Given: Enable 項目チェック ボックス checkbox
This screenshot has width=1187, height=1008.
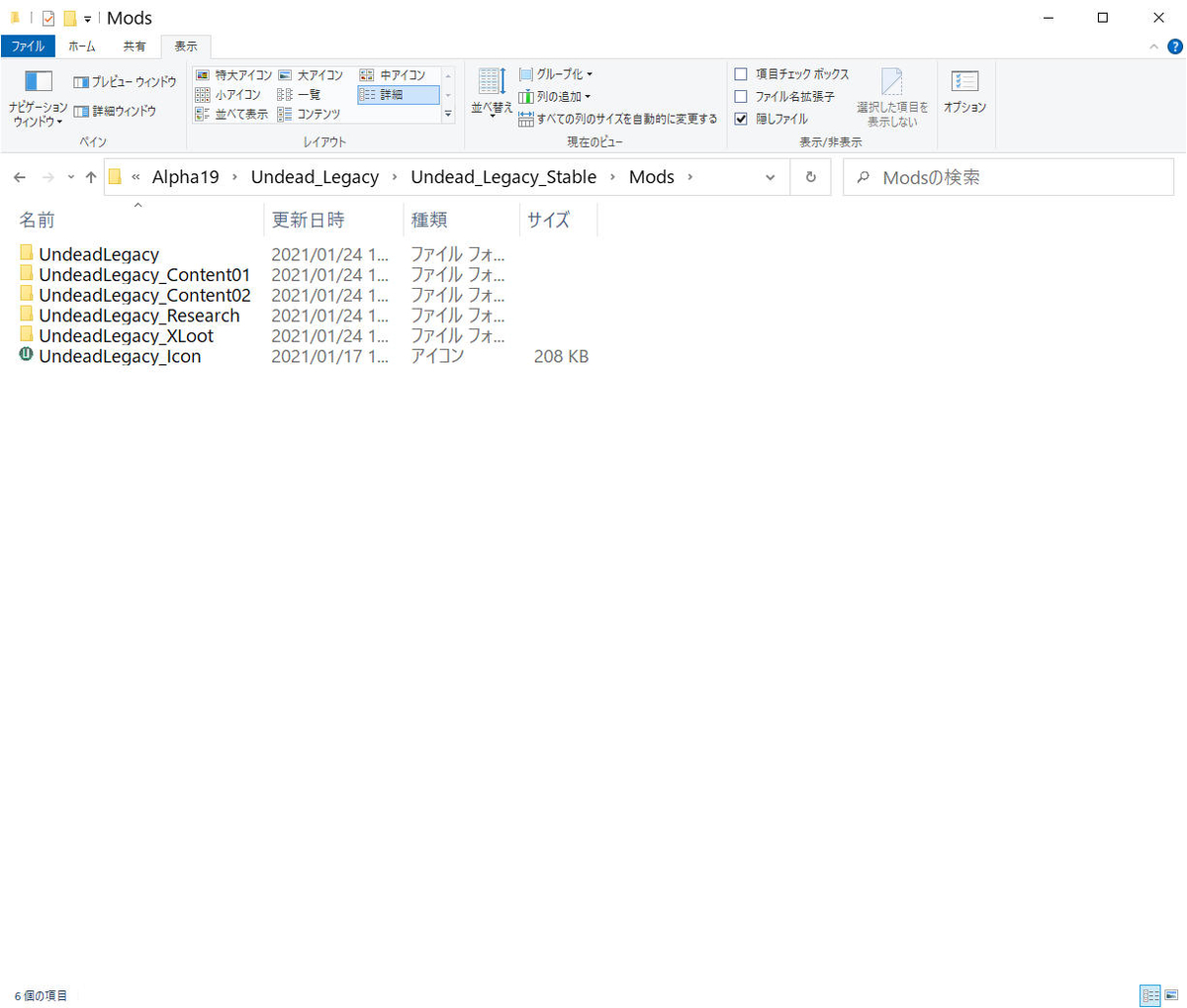Looking at the screenshot, I should tap(741, 74).
